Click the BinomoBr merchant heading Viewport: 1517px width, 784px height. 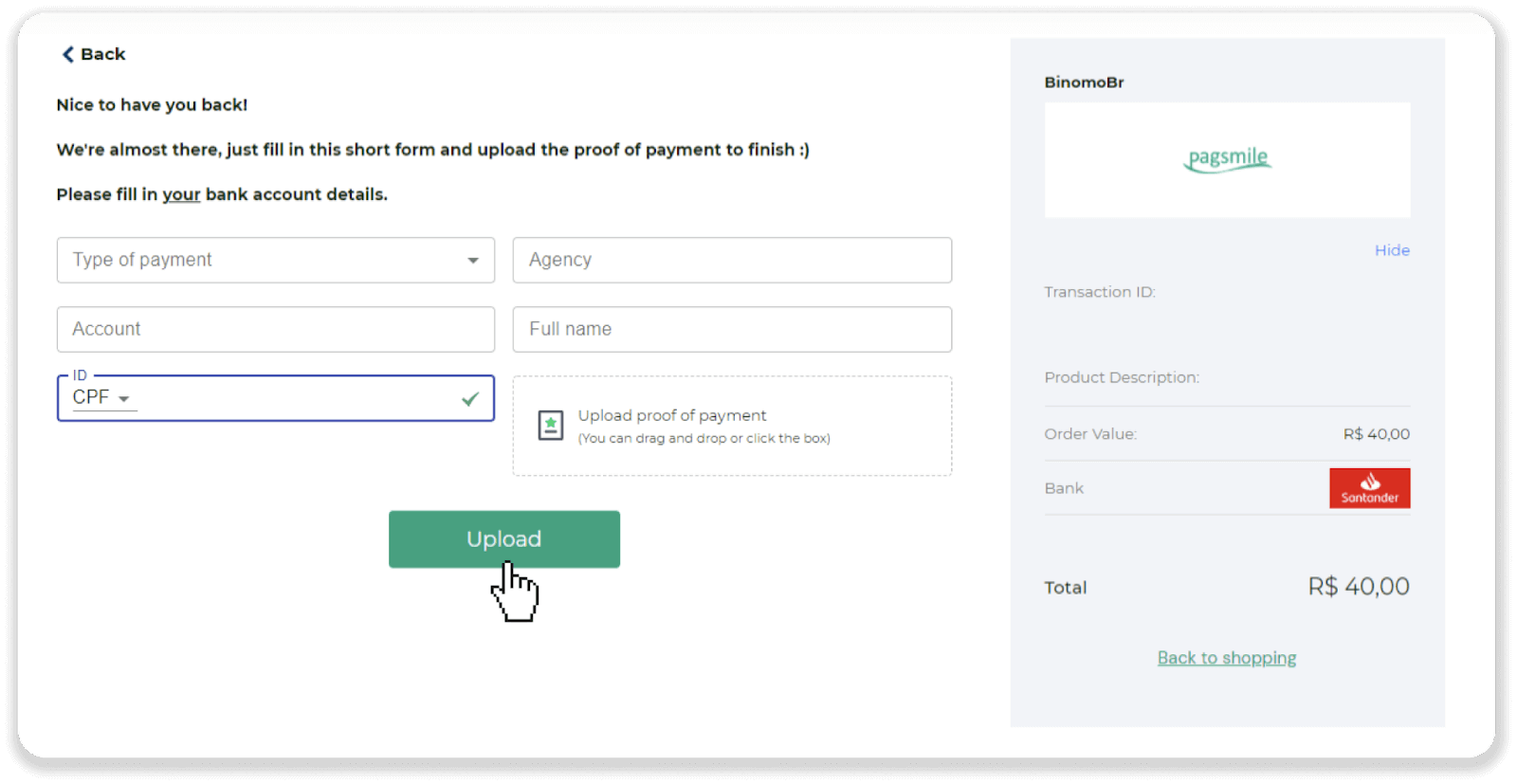[1084, 82]
